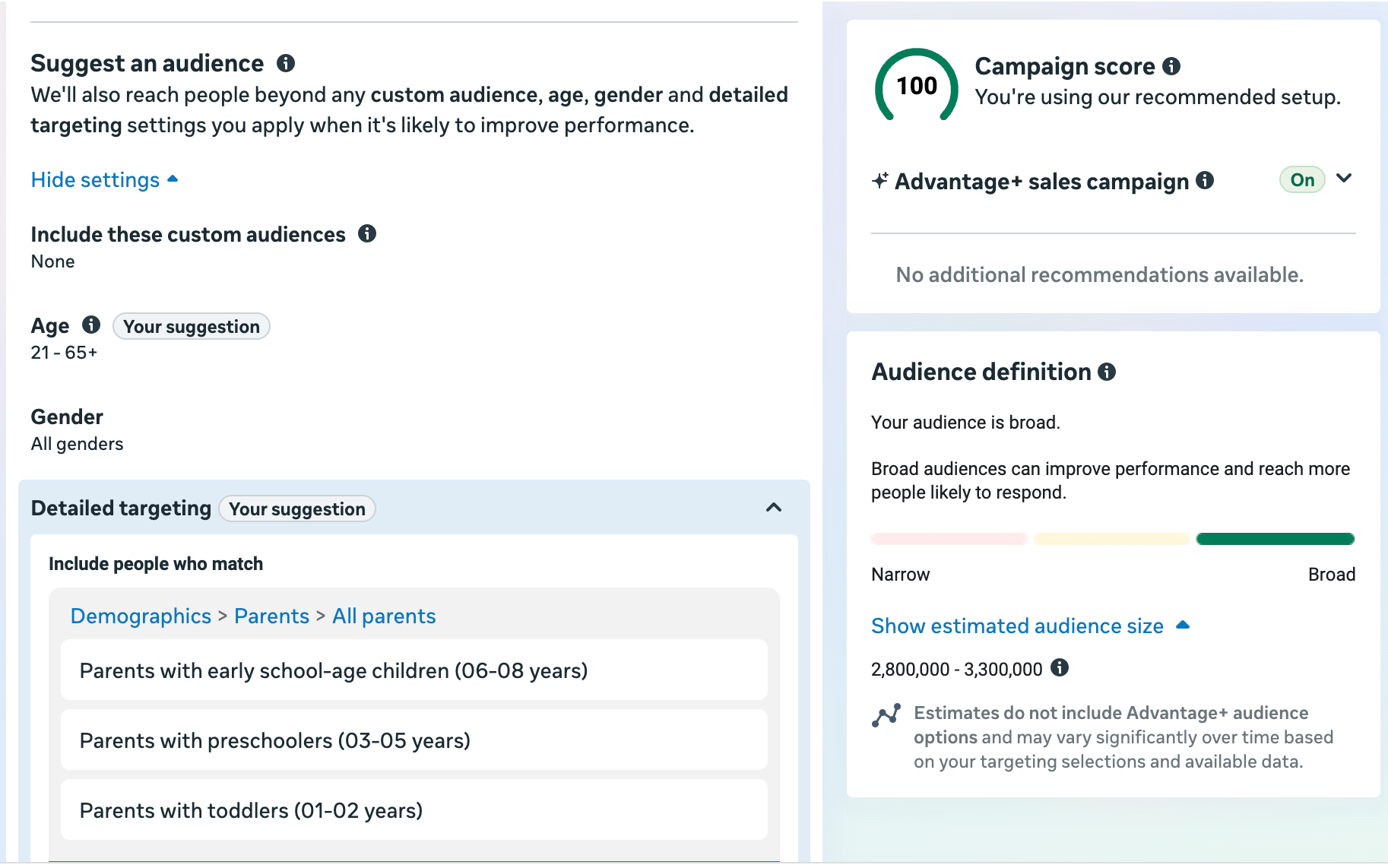Click the Campaign score info icon
This screenshot has width=1388, height=868.
tap(1171, 67)
